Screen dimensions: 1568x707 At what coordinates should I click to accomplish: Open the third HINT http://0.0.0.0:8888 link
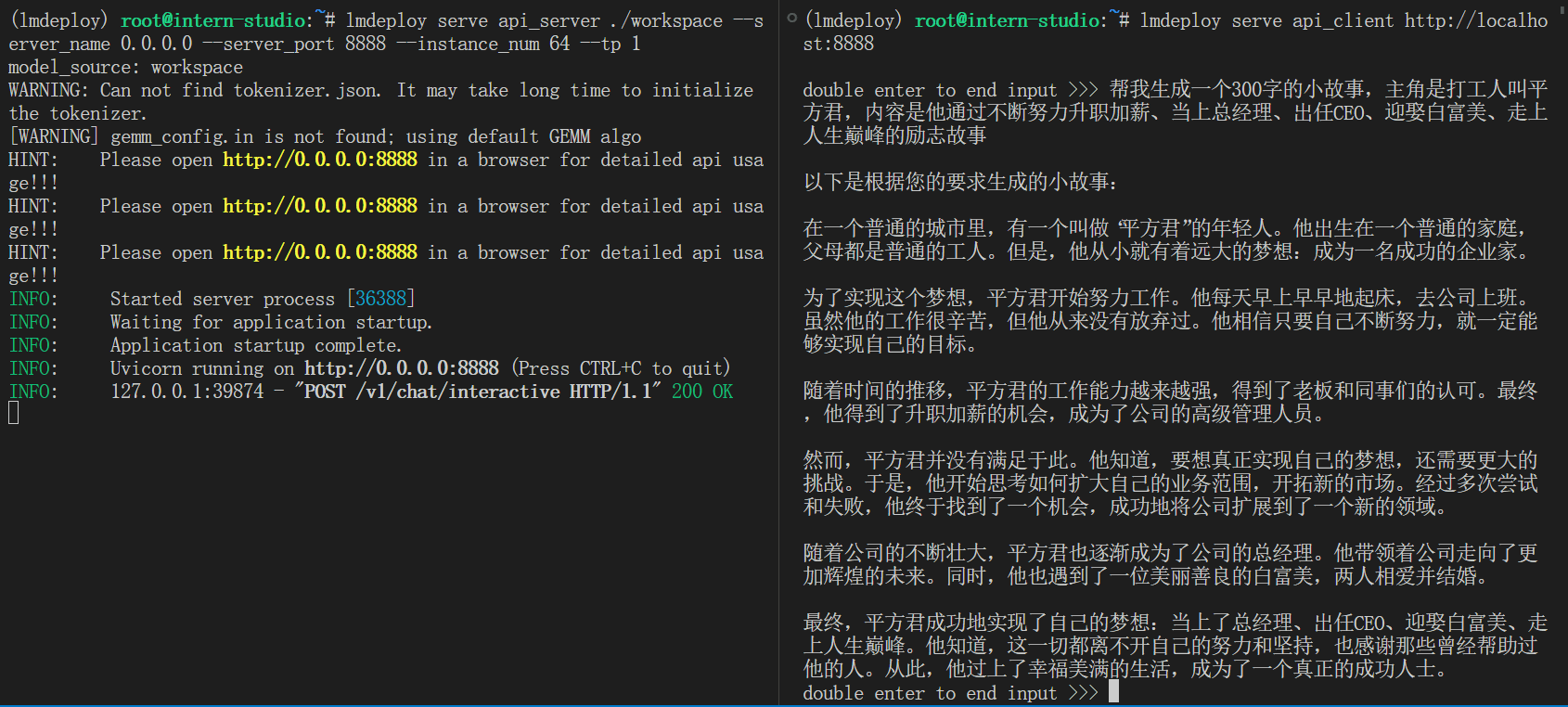click(x=319, y=252)
